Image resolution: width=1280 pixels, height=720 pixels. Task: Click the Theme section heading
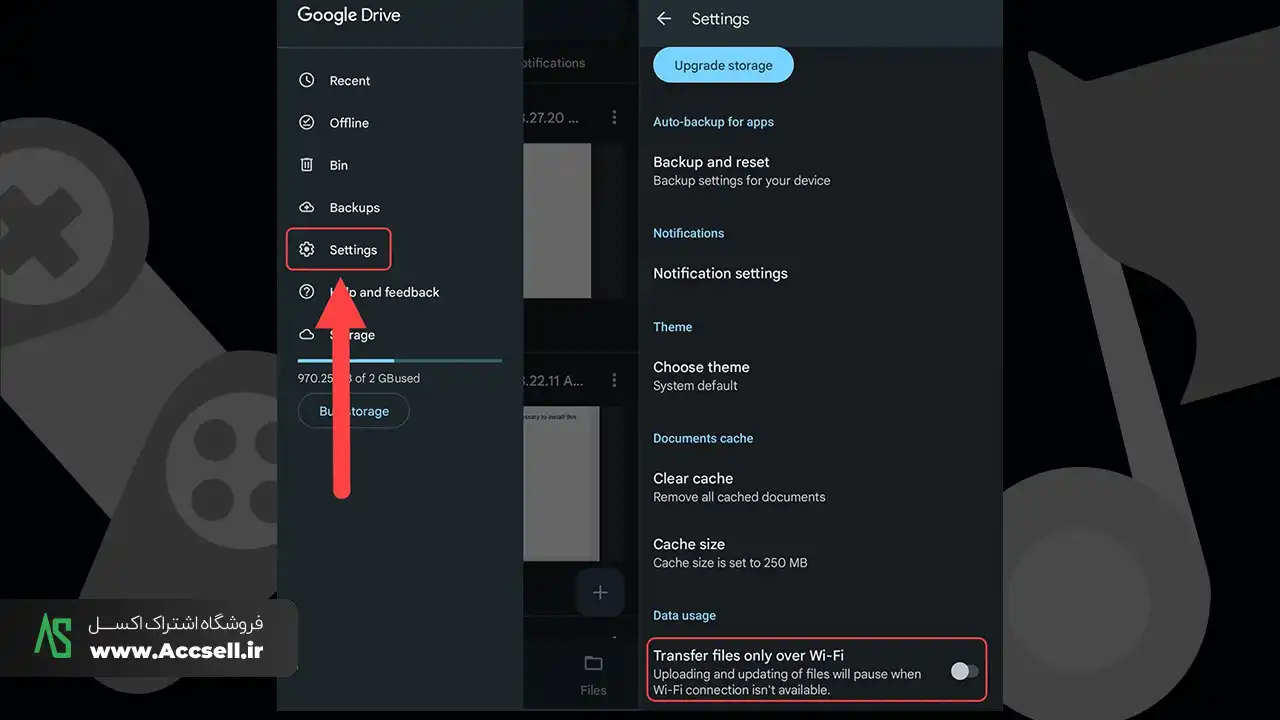(x=672, y=327)
